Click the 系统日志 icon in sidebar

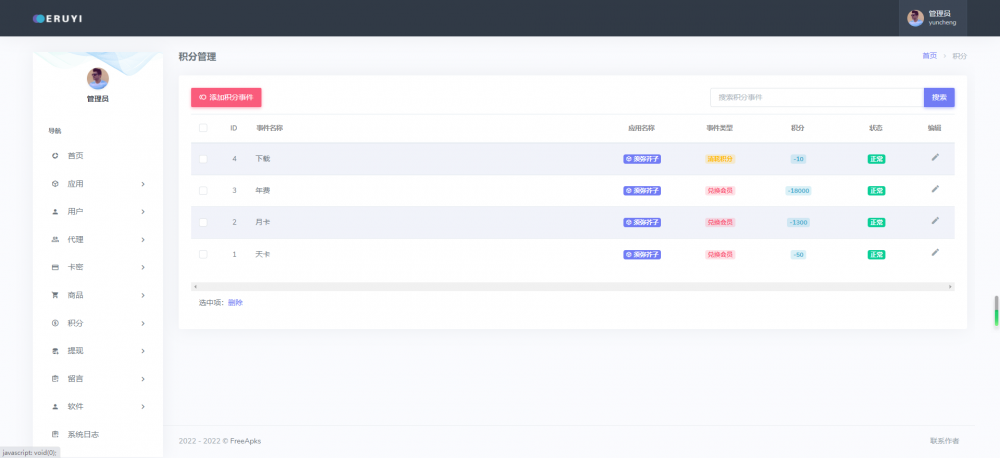pos(55,434)
